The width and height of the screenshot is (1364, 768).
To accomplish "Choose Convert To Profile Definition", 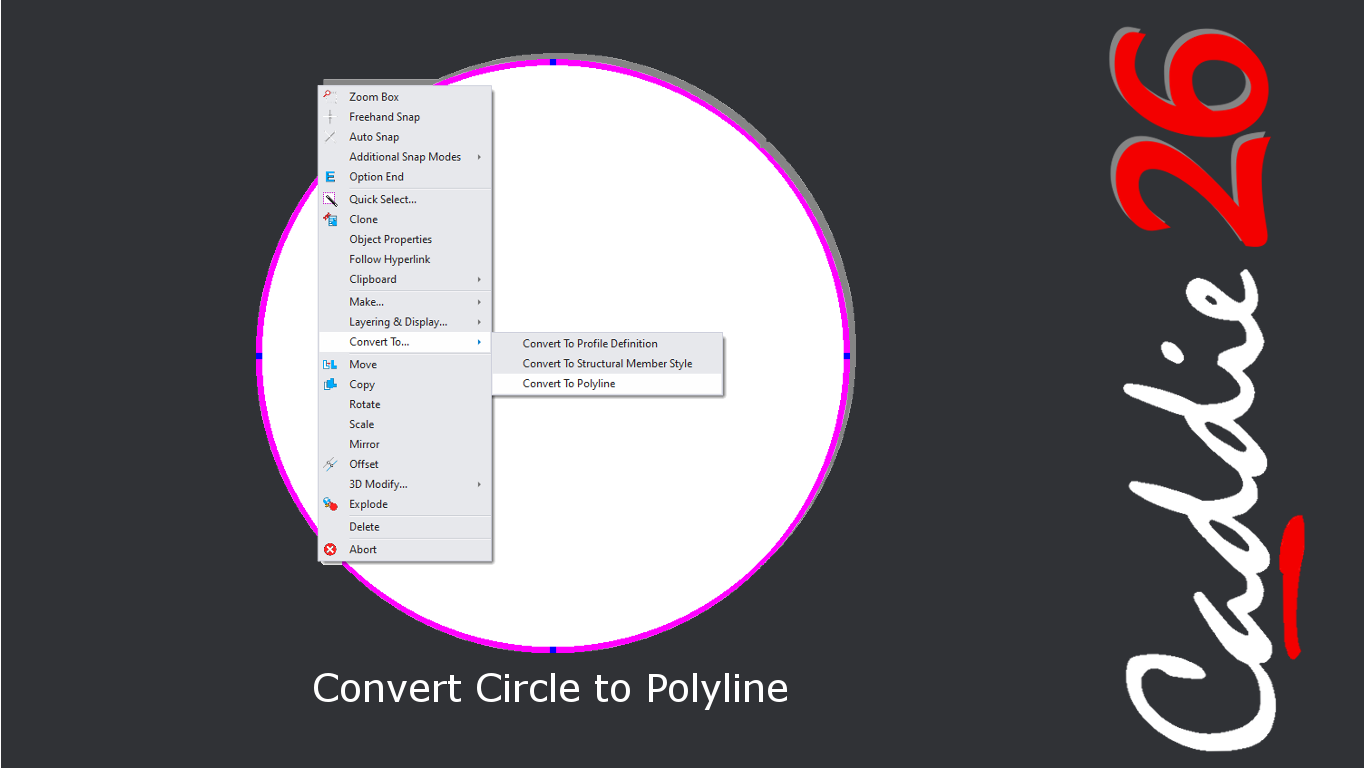I will [x=607, y=343].
